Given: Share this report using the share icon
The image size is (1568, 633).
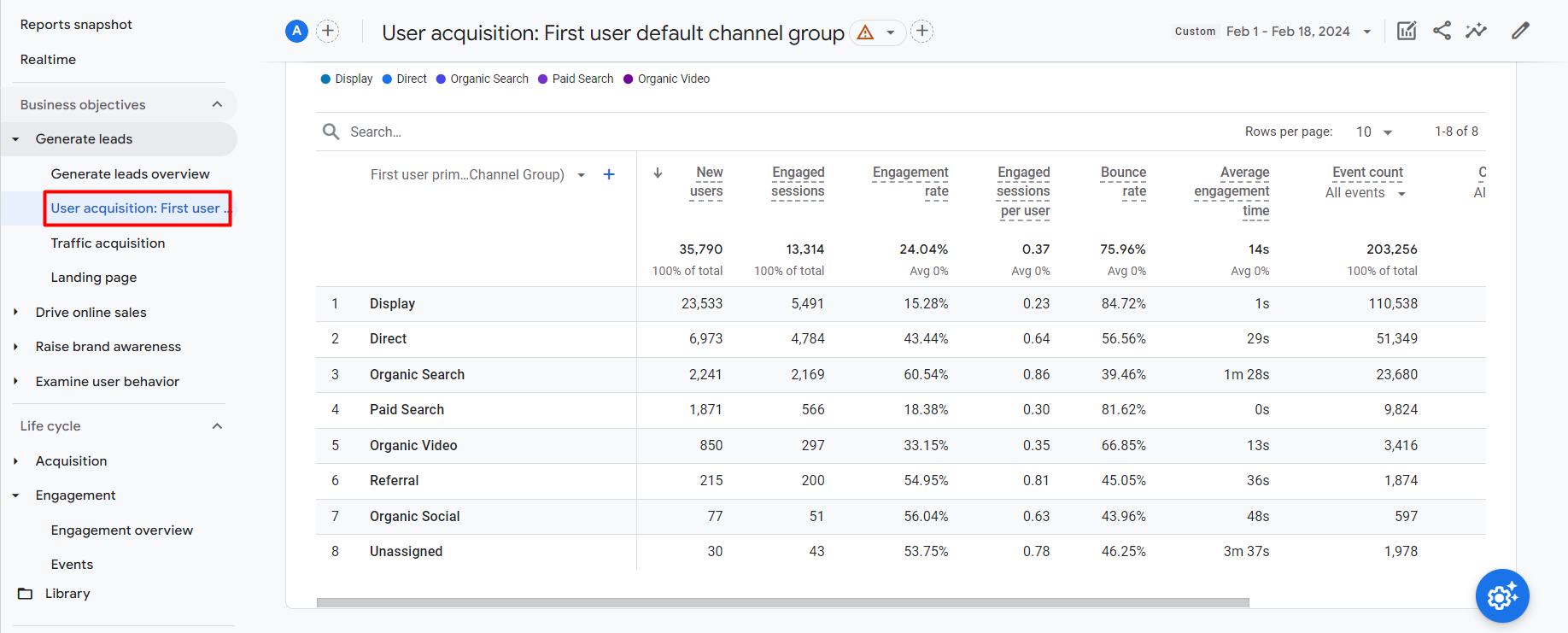Looking at the screenshot, I should (1442, 31).
